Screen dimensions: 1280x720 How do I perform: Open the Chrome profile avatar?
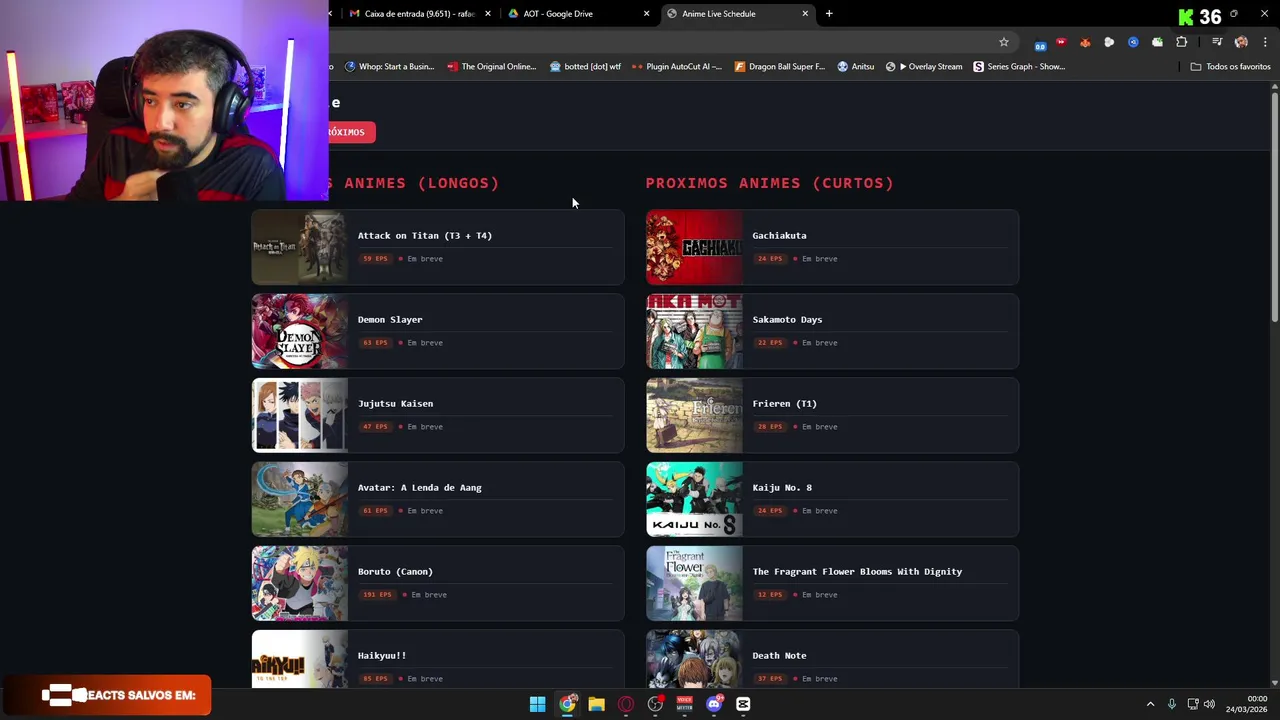[x=1241, y=42]
